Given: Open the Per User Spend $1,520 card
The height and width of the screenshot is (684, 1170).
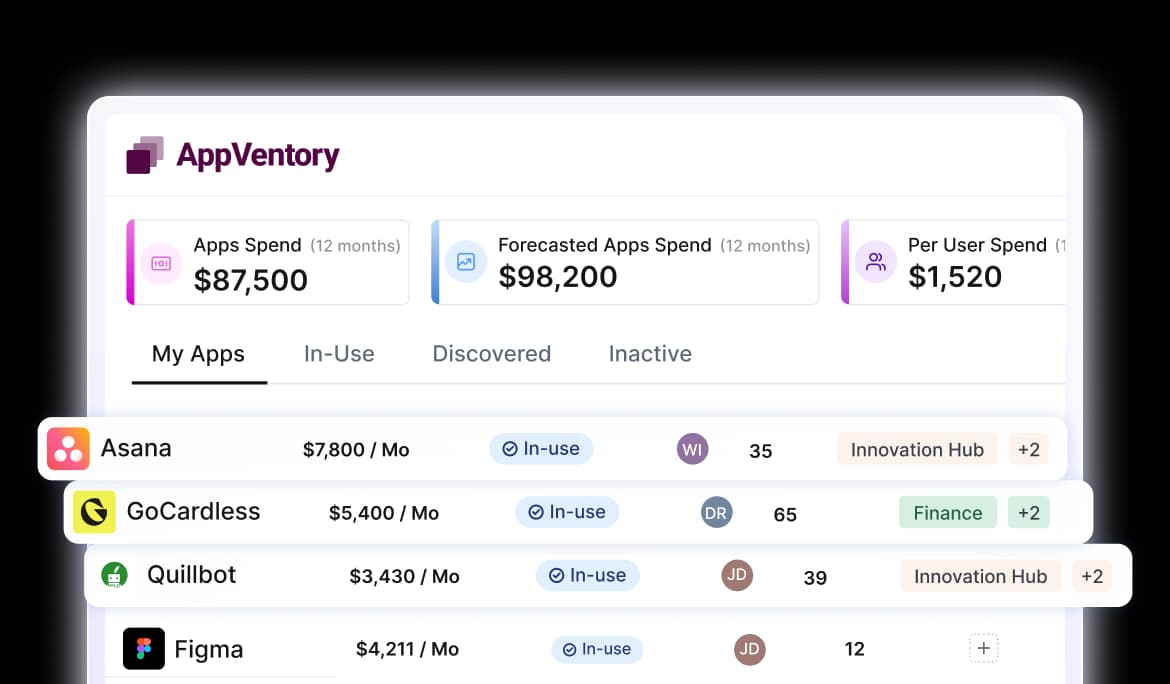Looking at the screenshot, I should 954,262.
